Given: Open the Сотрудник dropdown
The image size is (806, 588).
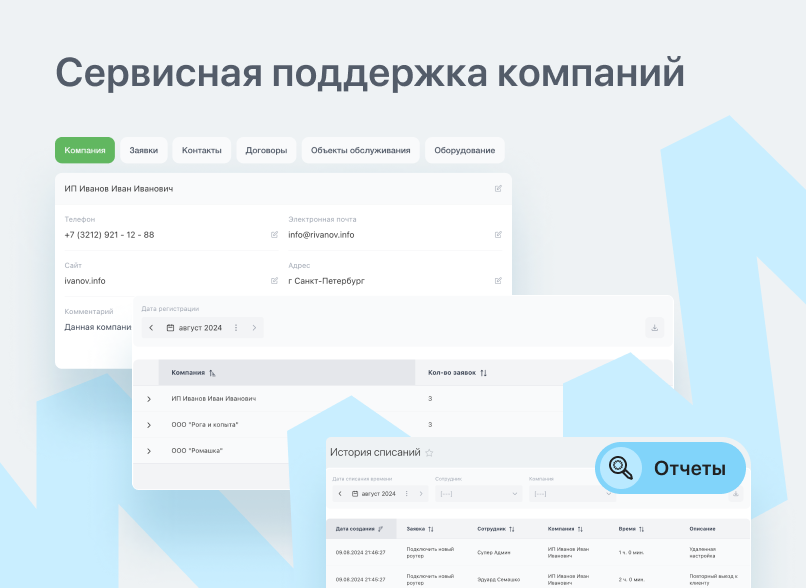Looking at the screenshot, I should click(x=477, y=493).
